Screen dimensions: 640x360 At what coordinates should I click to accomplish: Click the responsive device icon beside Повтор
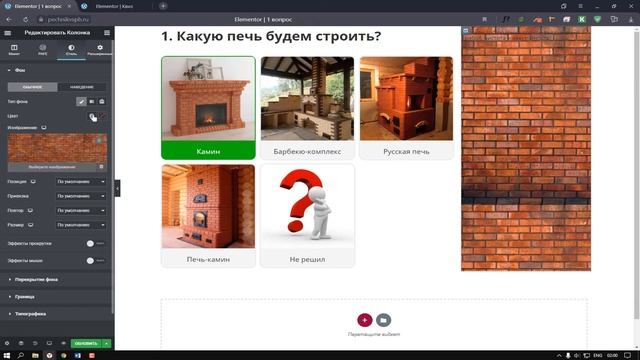30,211
